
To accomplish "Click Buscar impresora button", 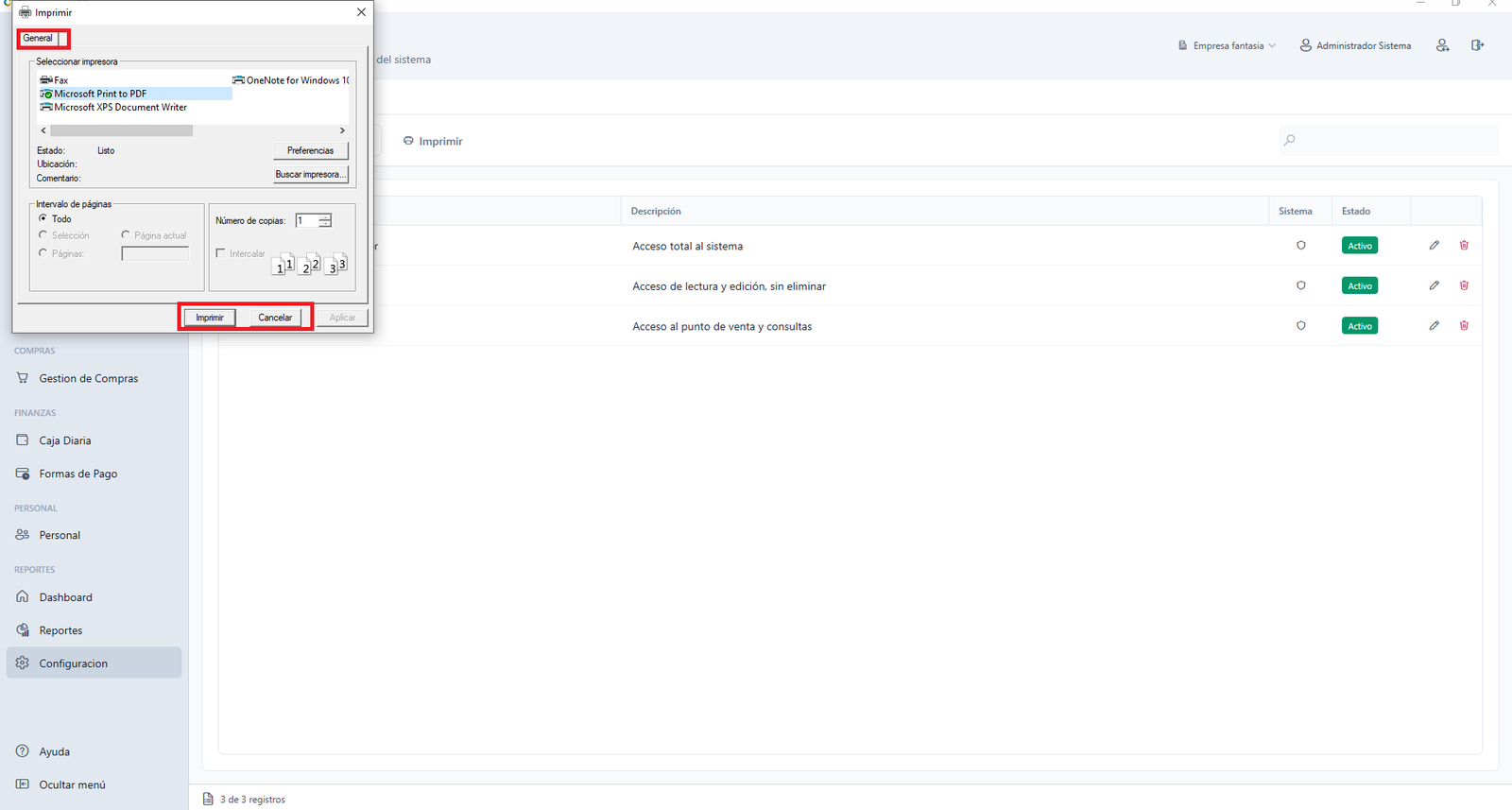I will 310,174.
